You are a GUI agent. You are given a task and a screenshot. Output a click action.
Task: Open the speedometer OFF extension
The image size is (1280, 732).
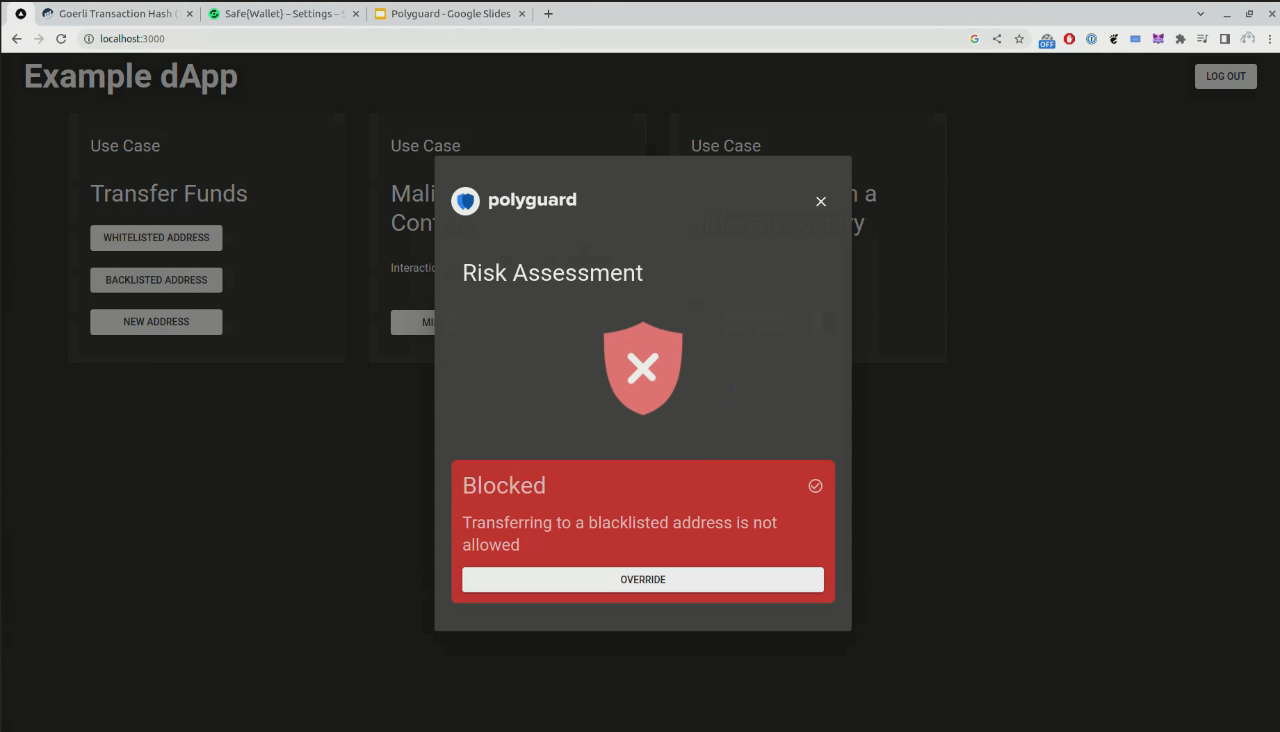1046,40
